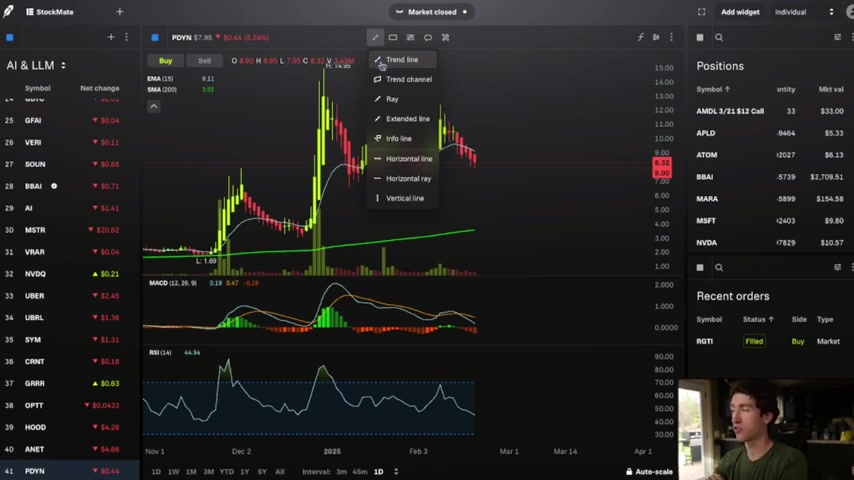Select HOOD in the watchlist
854x480 pixels.
coord(70,427)
